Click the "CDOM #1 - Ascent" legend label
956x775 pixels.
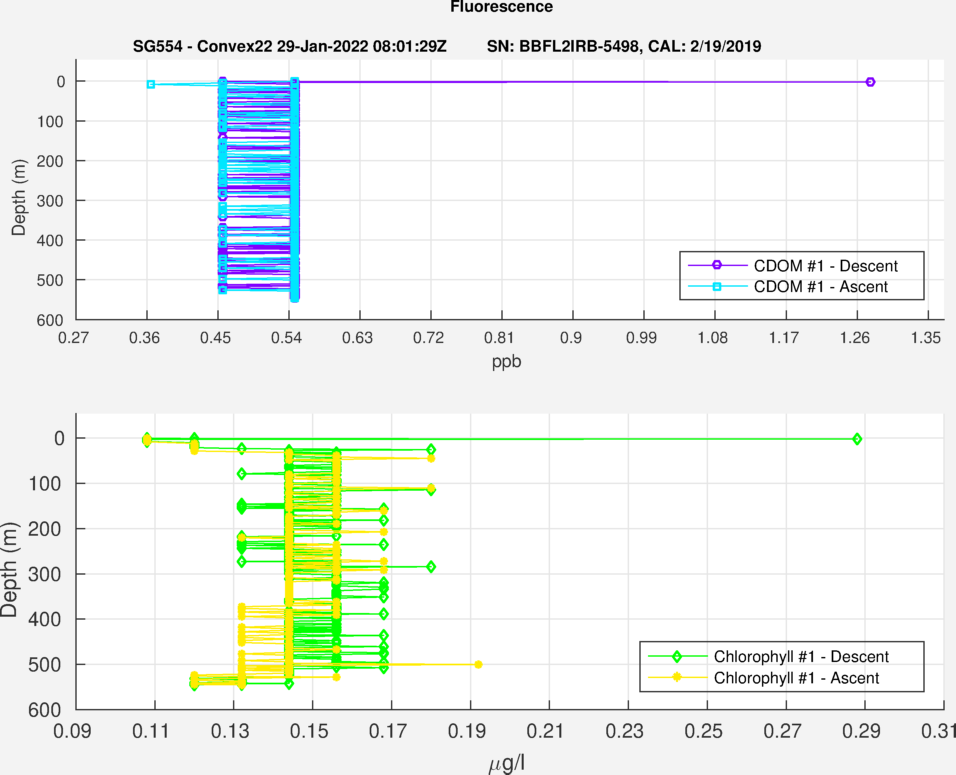pos(821,287)
